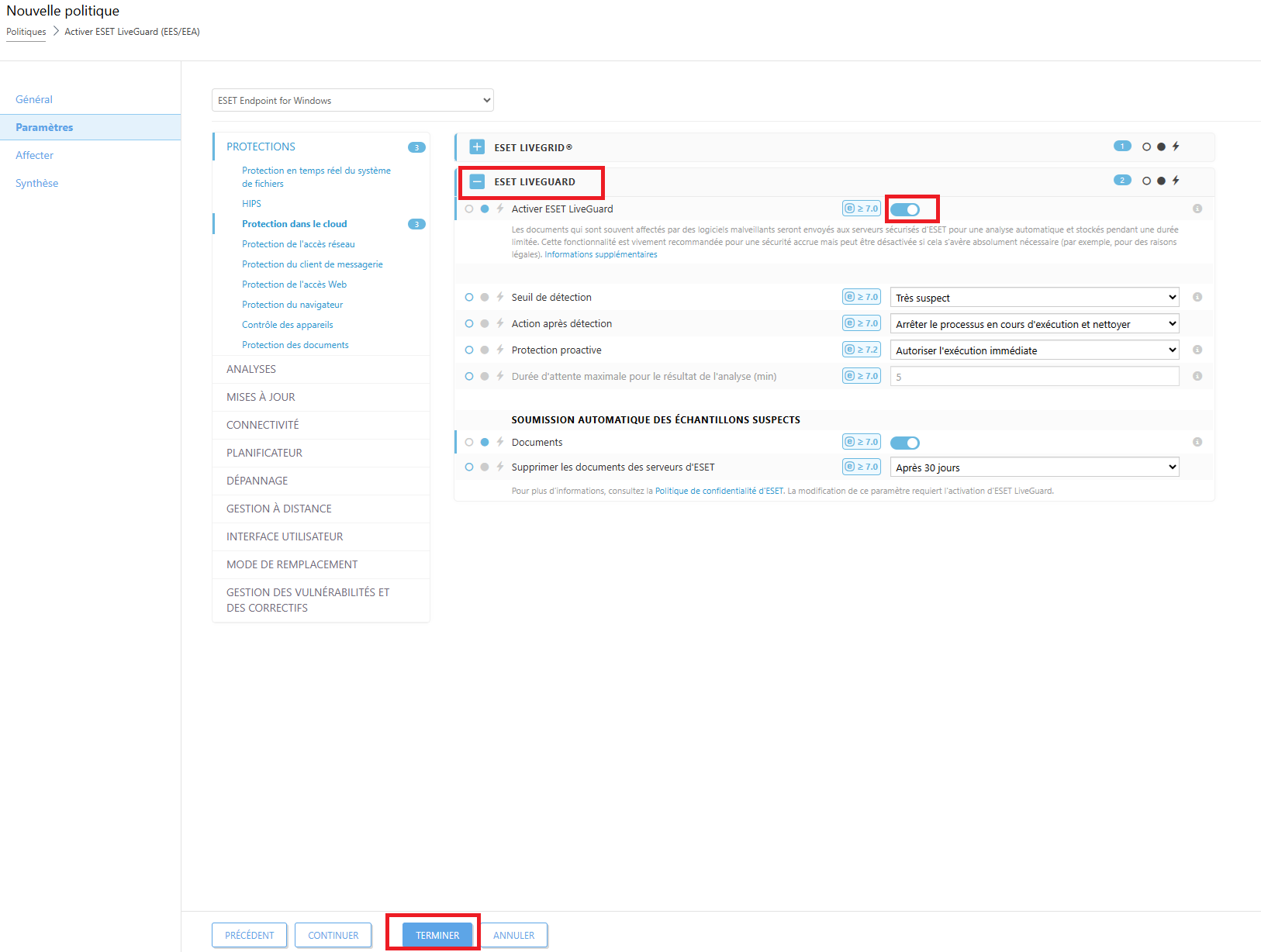Click the Politiques breadcrumb link
The width and height of the screenshot is (1261, 952).
(26, 32)
